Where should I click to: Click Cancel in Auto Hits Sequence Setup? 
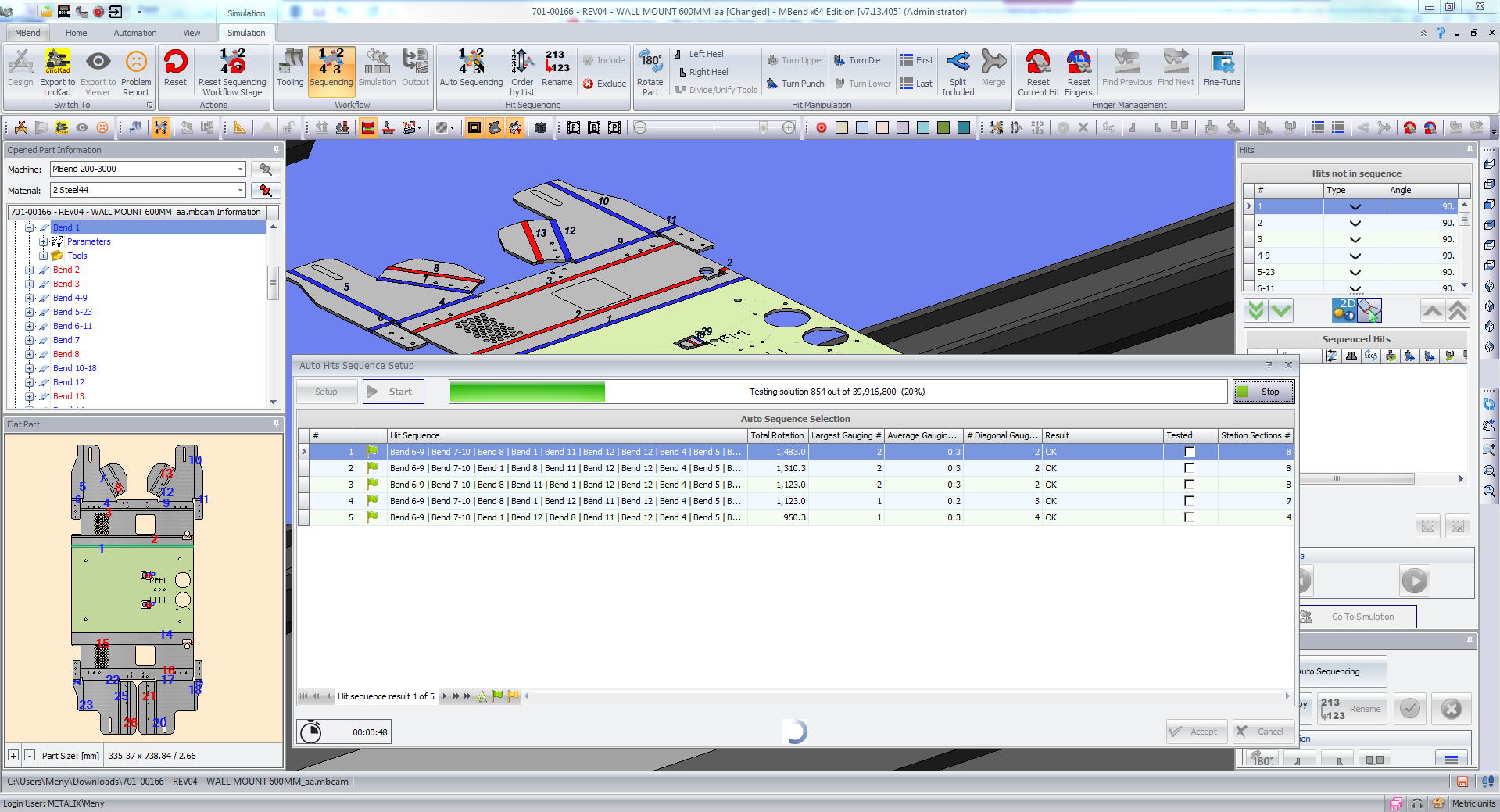tap(1263, 732)
